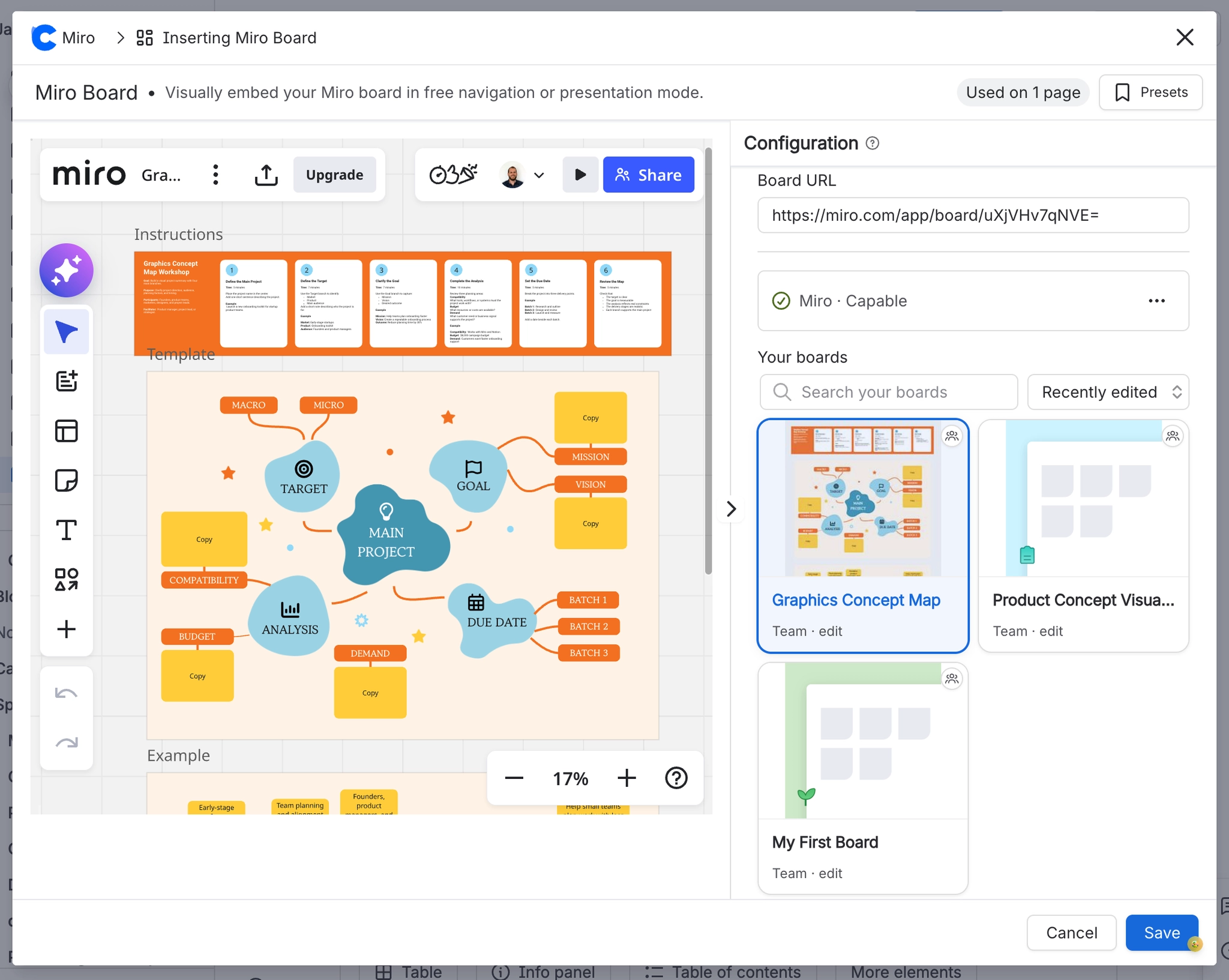This screenshot has height=980, width=1229.
Task: Click the truncated board title Gra...
Action: pos(161,175)
